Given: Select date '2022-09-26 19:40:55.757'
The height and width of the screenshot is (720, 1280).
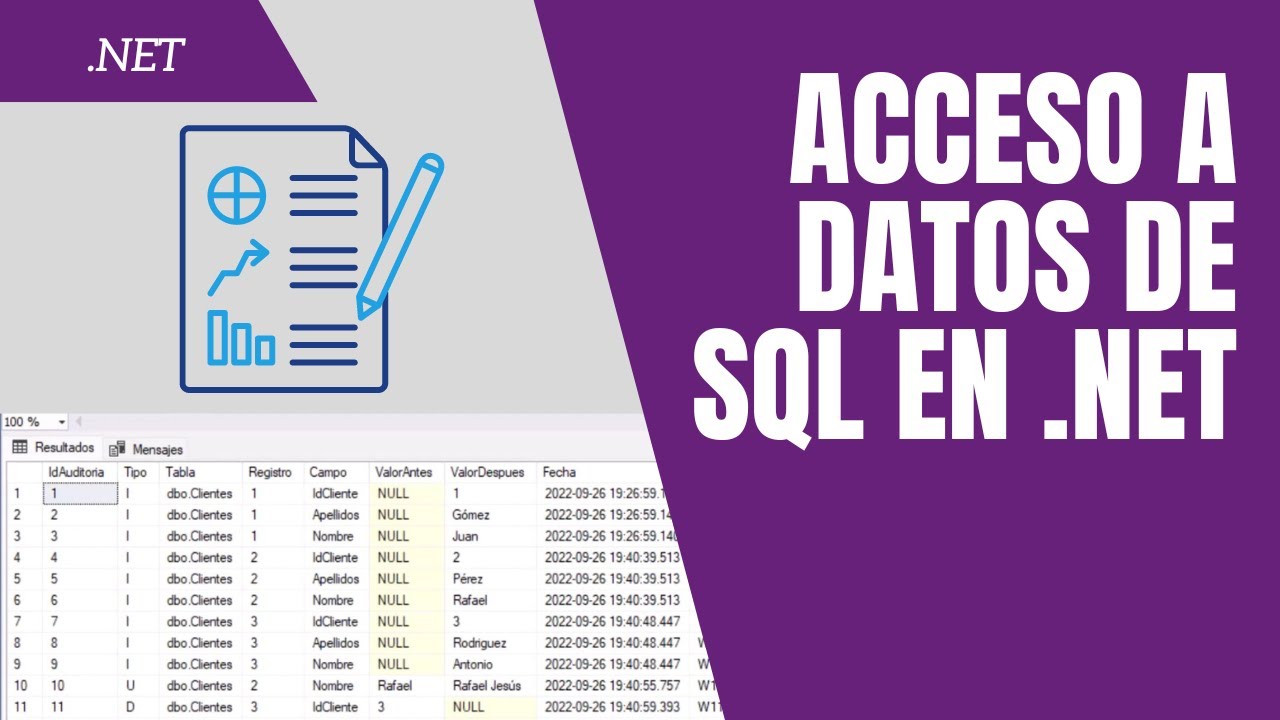Looking at the screenshot, I should 612,686.
